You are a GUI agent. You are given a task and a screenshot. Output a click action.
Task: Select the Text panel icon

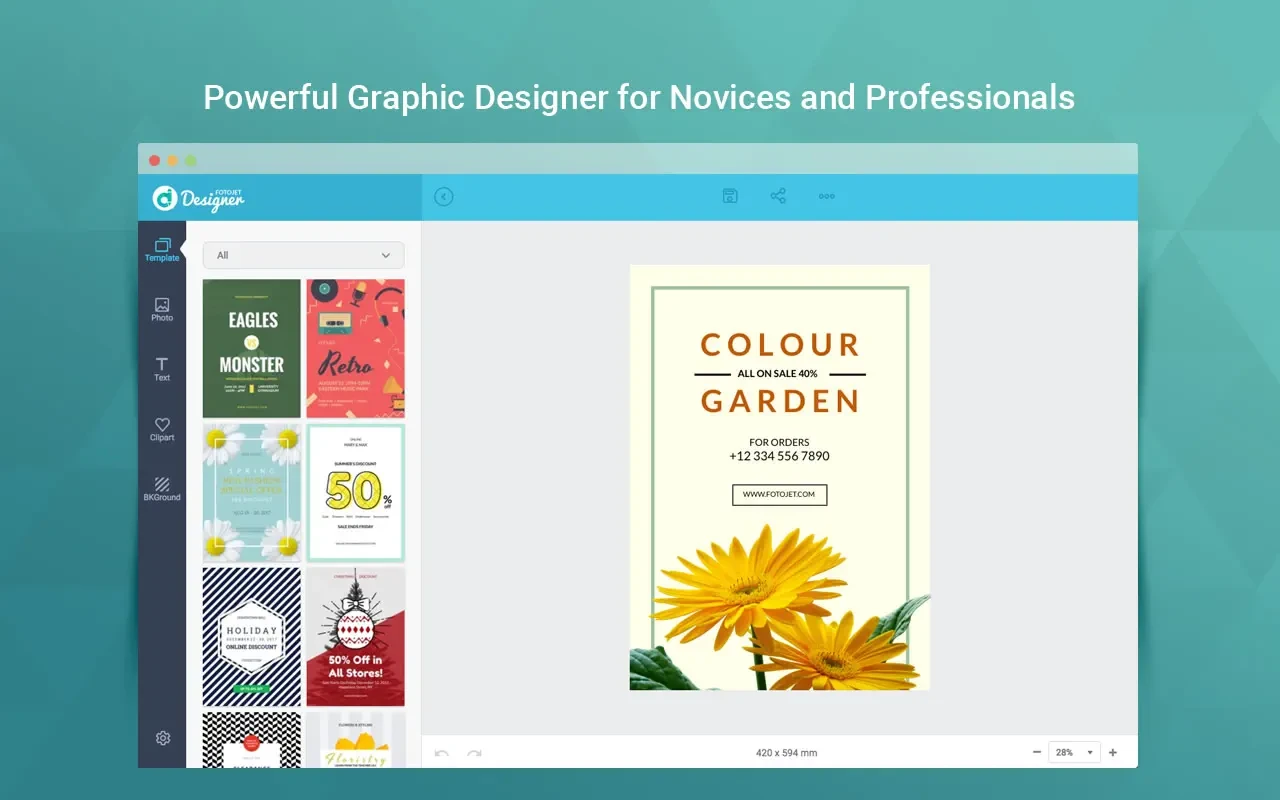162,369
